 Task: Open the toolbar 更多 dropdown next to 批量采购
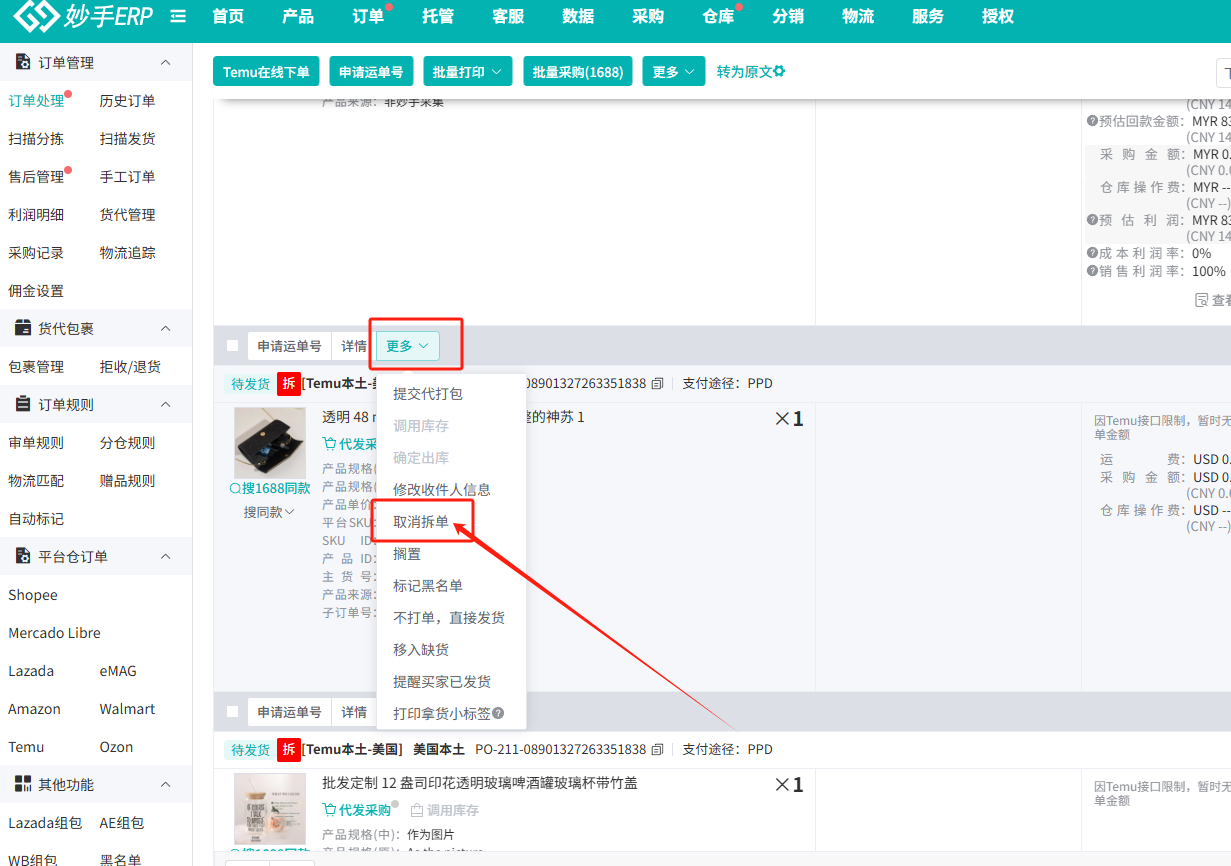click(x=674, y=72)
